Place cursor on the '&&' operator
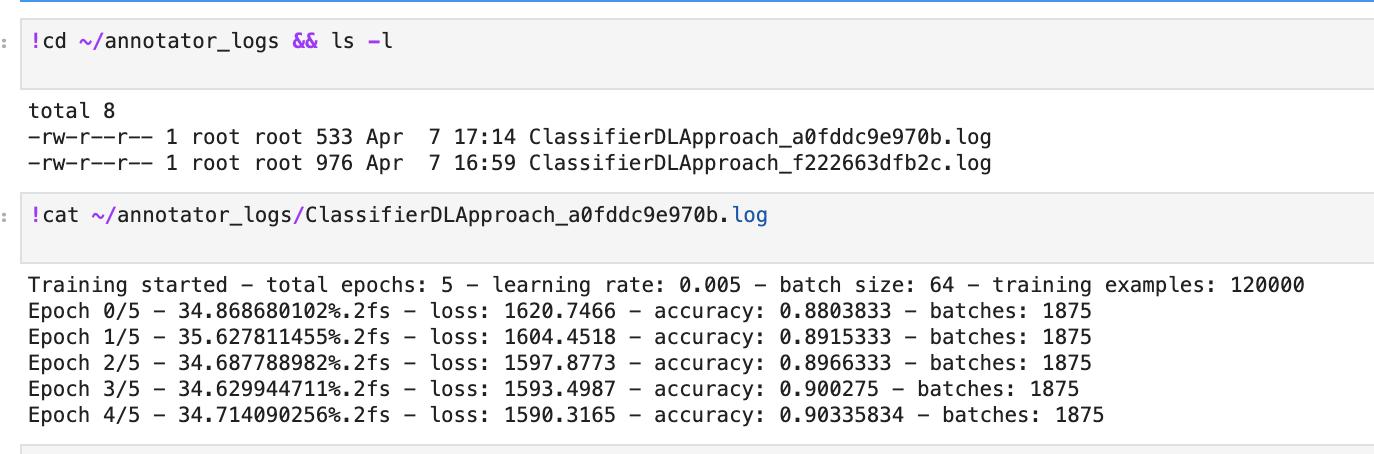This screenshot has width=1374, height=454. click(x=305, y=43)
